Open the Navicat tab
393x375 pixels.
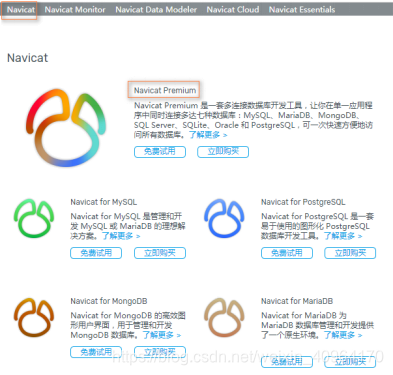[x=21, y=10]
